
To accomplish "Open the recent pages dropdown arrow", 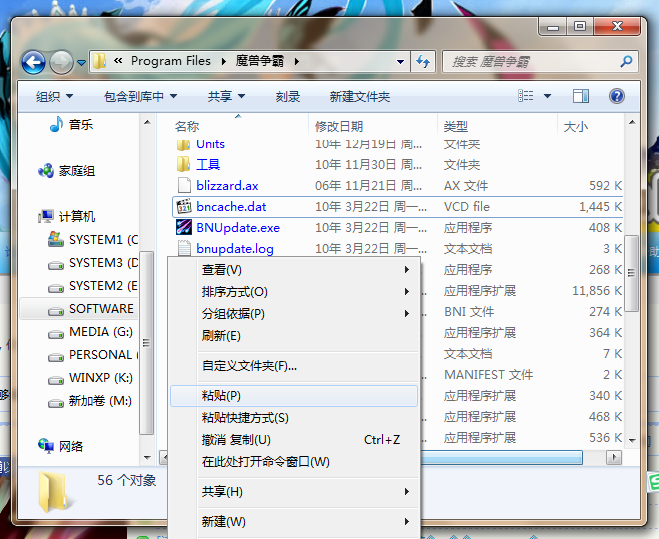I will 82,63.
